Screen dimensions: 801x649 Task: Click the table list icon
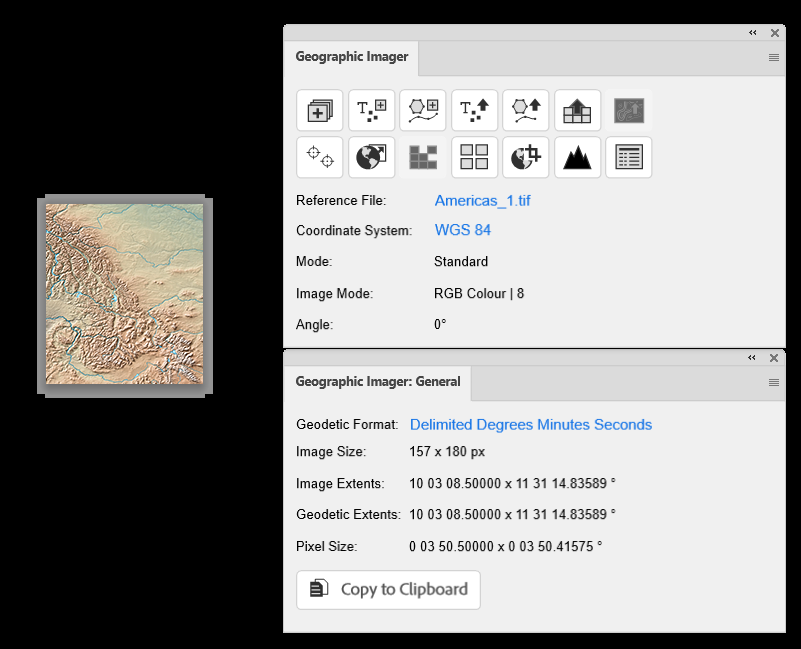click(x=629, y=157)
